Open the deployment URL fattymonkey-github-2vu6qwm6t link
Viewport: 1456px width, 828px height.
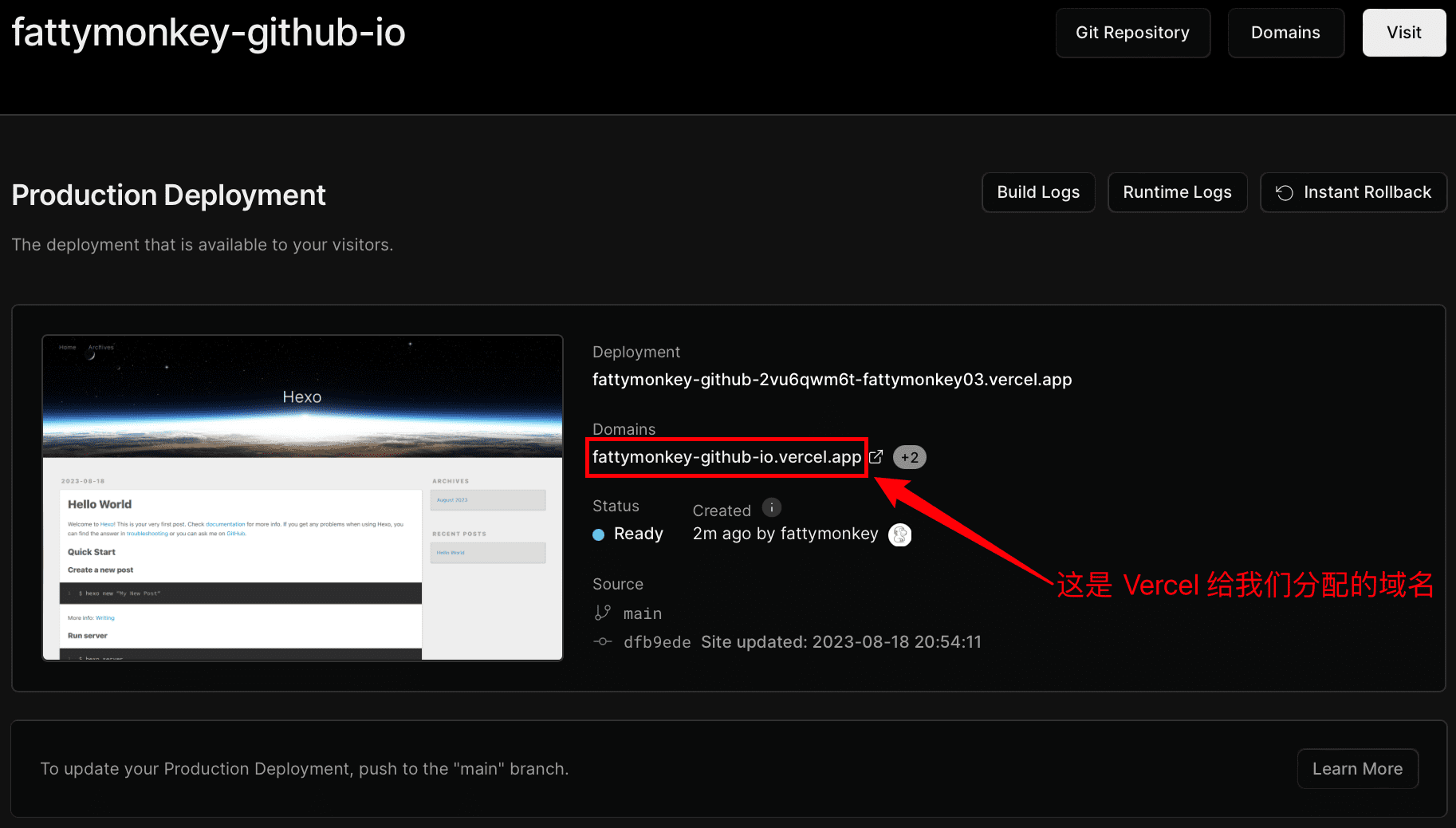coord(832,380)
